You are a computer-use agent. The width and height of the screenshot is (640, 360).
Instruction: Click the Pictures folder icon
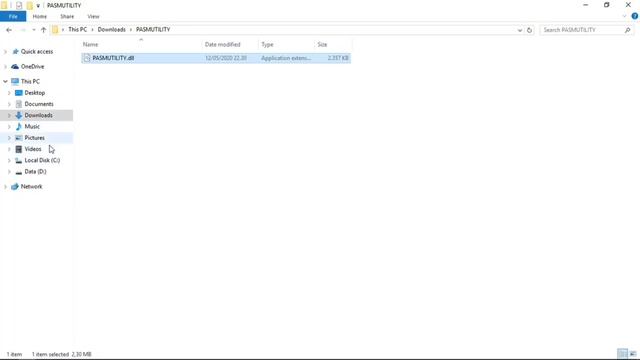[18, 138]
